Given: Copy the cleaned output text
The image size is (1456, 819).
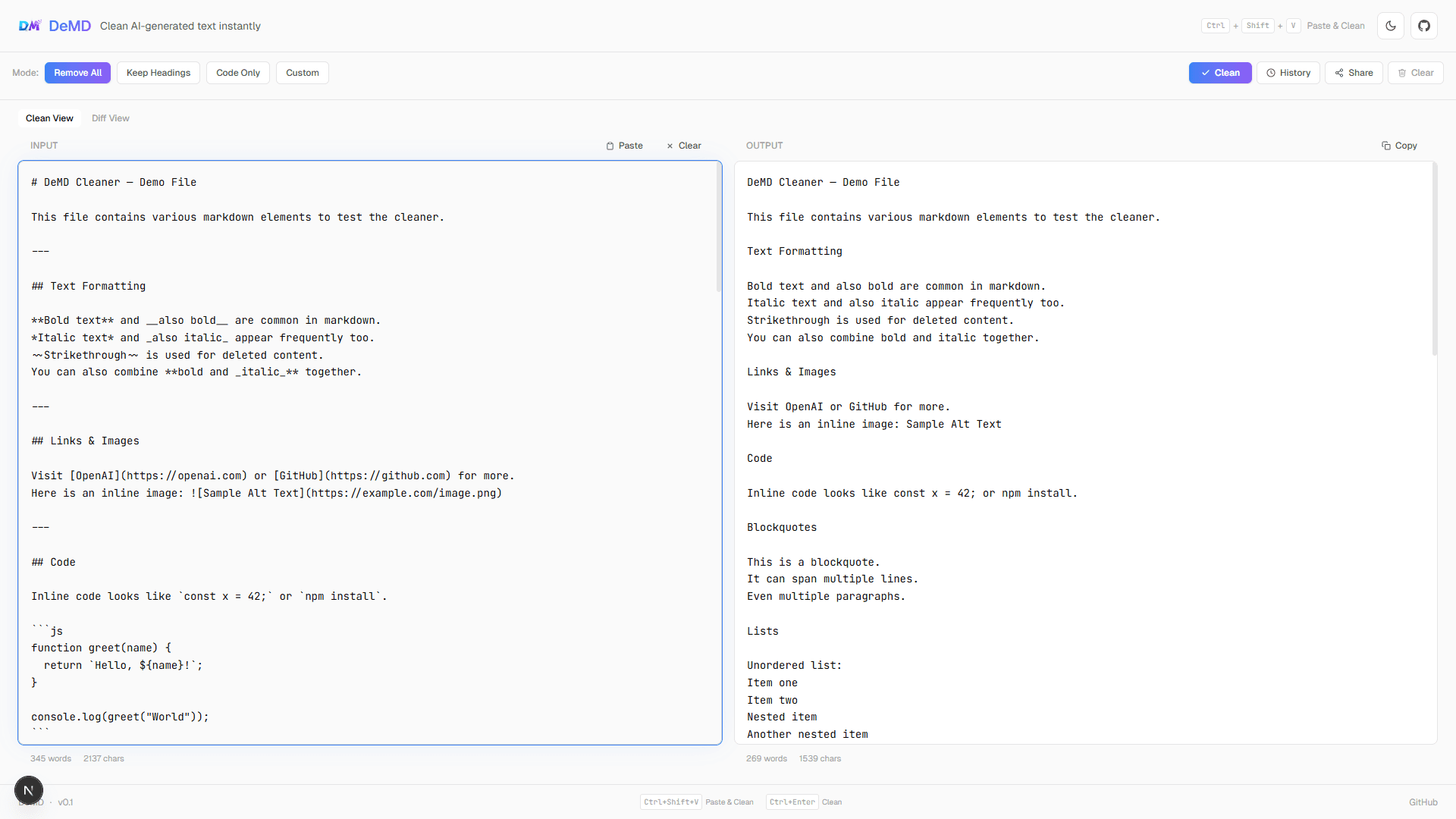Looking at the screenshot, I should pos(1399,146).
